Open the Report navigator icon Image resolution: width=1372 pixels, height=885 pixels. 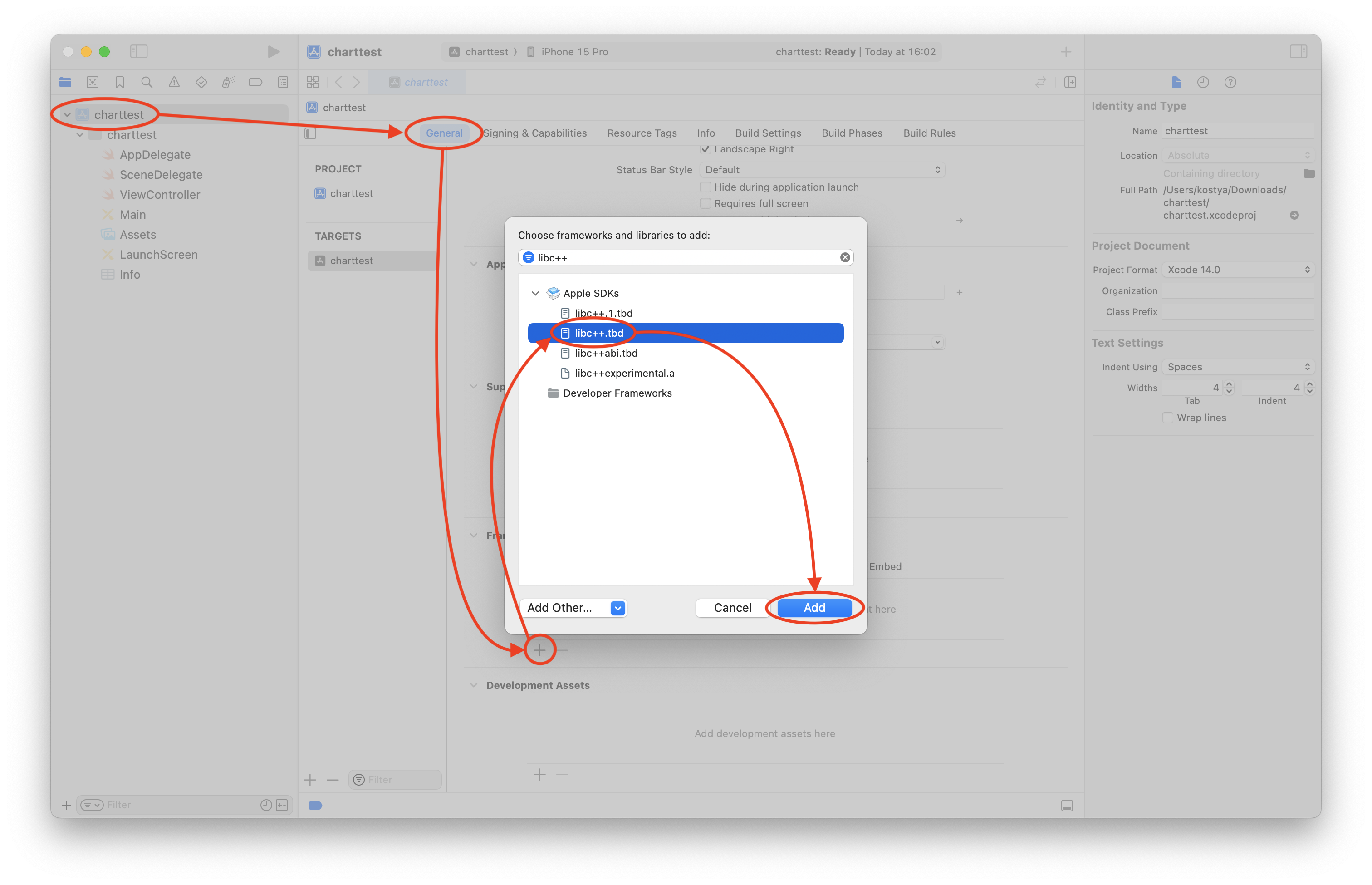tap(283, 82)
